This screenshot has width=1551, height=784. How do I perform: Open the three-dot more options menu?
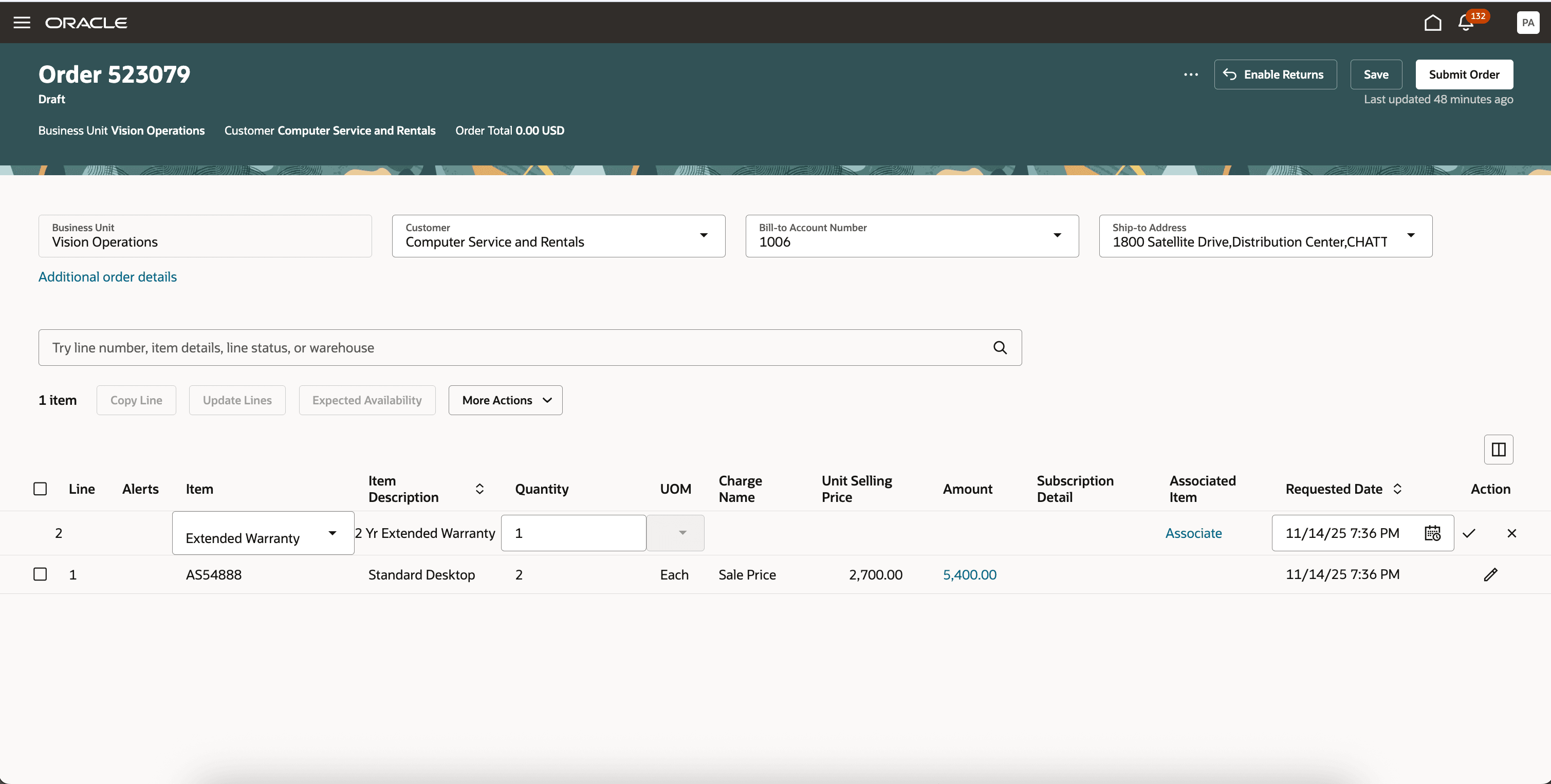(1190, 74)
